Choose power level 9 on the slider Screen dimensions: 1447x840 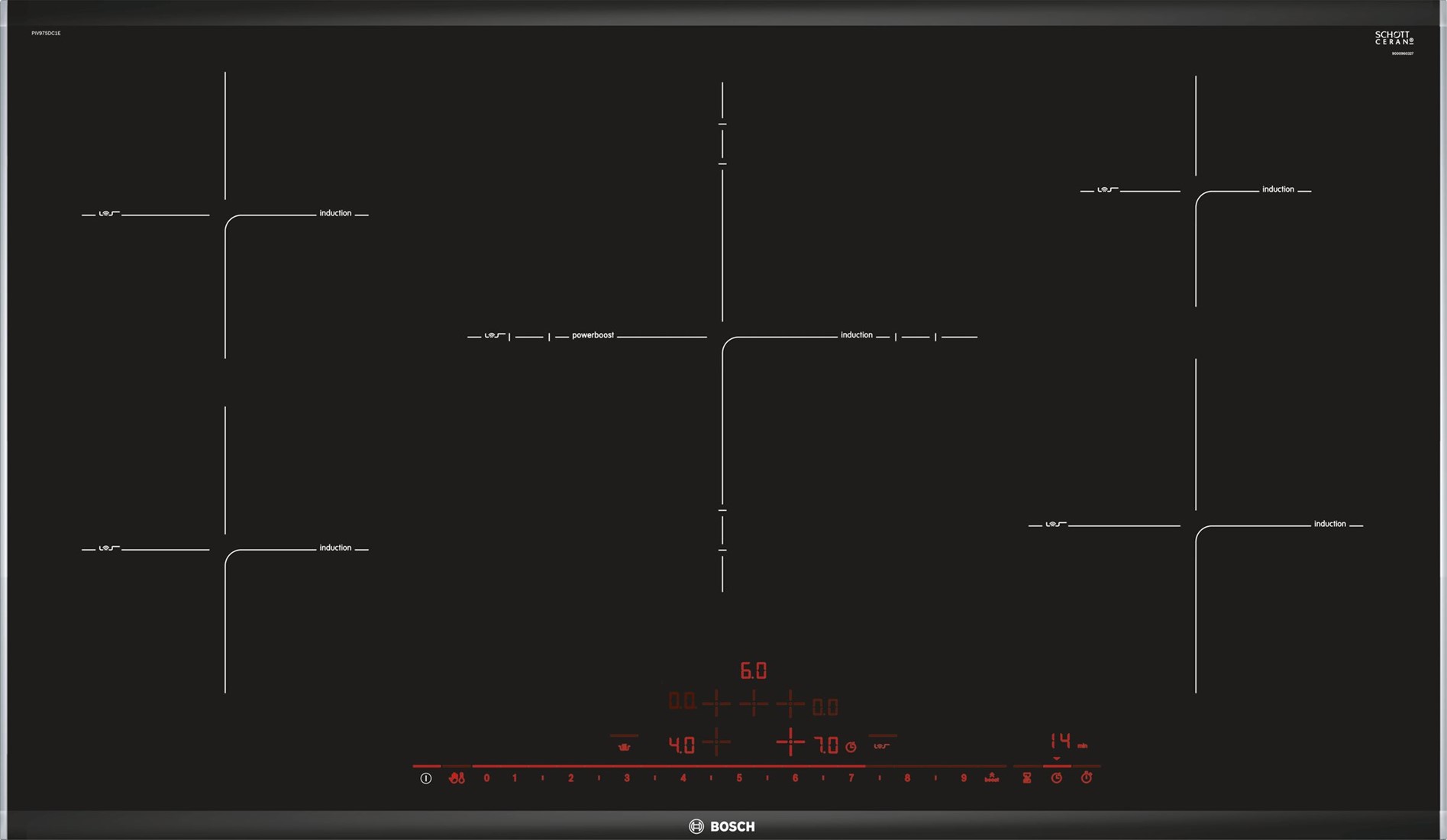[964, 777]
